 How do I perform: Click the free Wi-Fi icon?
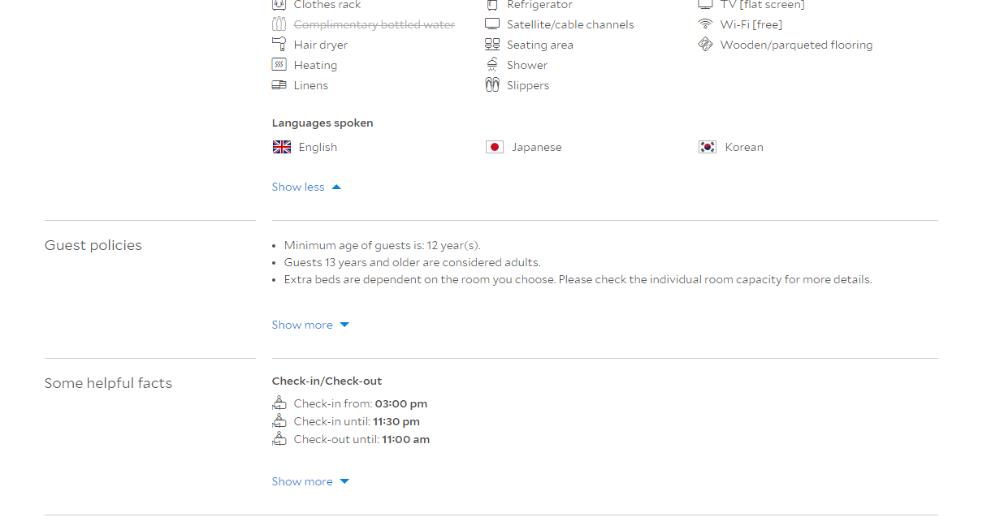tap(705, 25)
